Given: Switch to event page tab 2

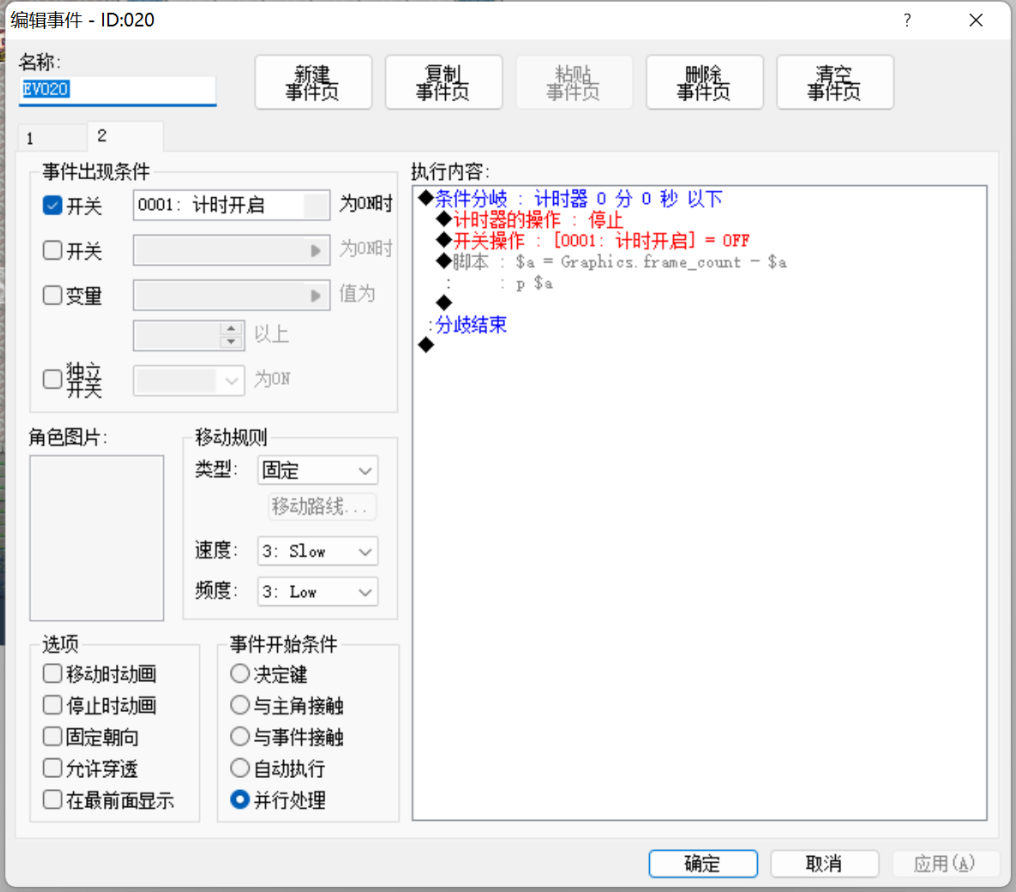Looking at the screenshot, I should pos(124,136).
